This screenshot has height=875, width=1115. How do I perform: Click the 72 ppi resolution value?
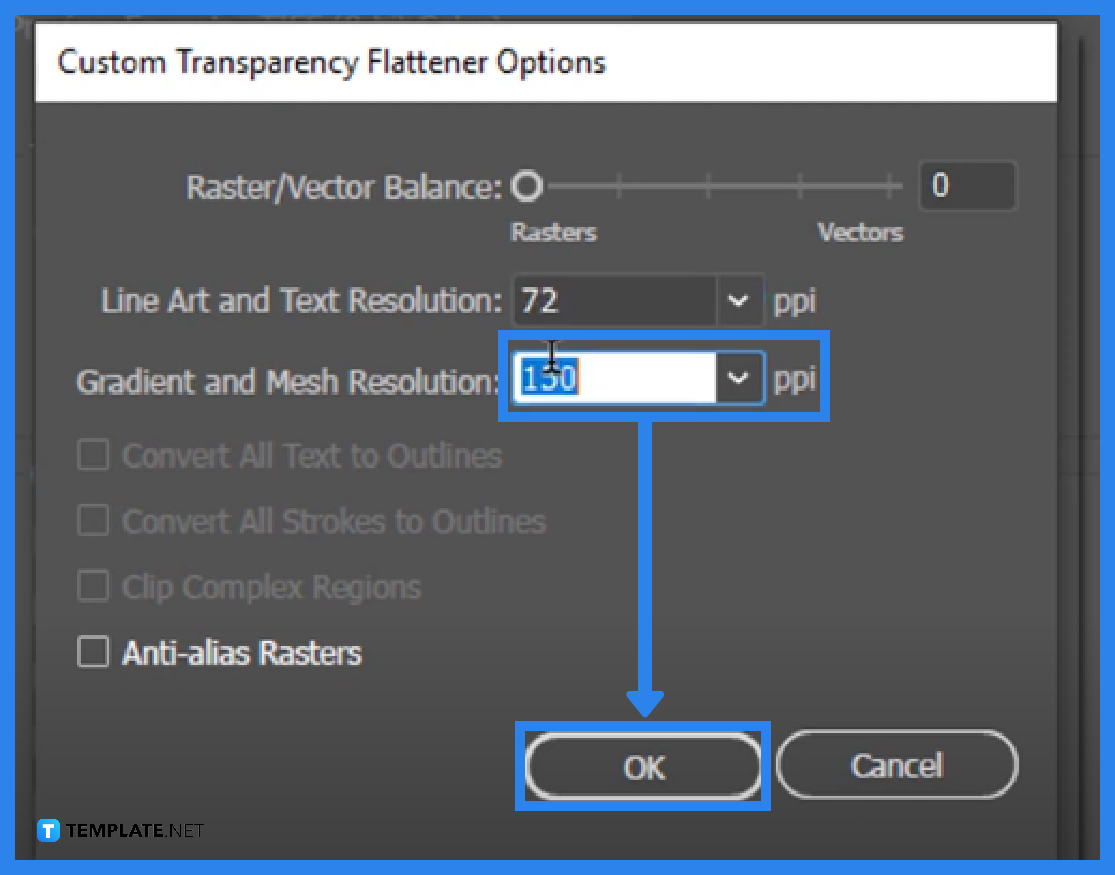[540, 301]
